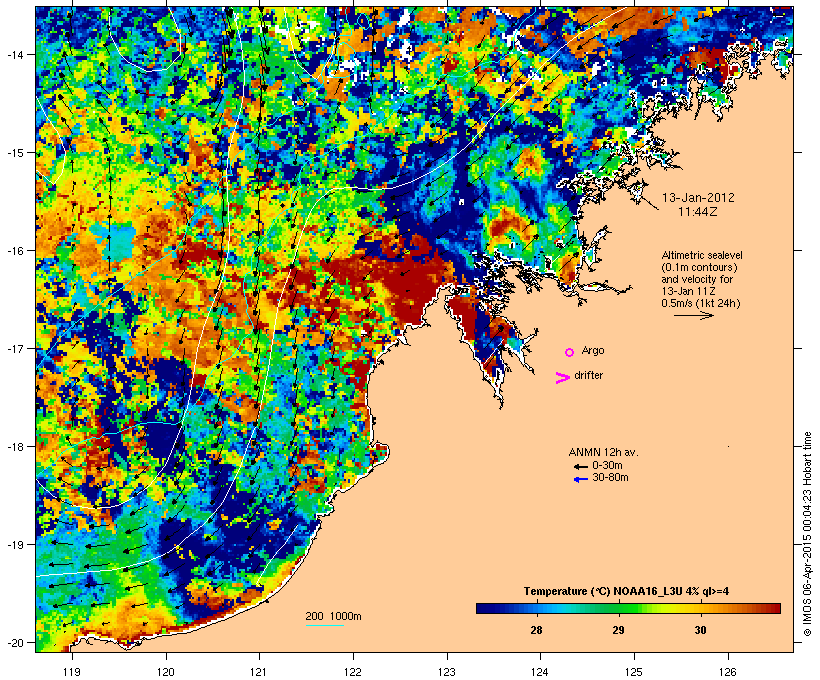Click the 'drifter' legend label
Viewport: 820px width, 680px height.
[588, 375]
